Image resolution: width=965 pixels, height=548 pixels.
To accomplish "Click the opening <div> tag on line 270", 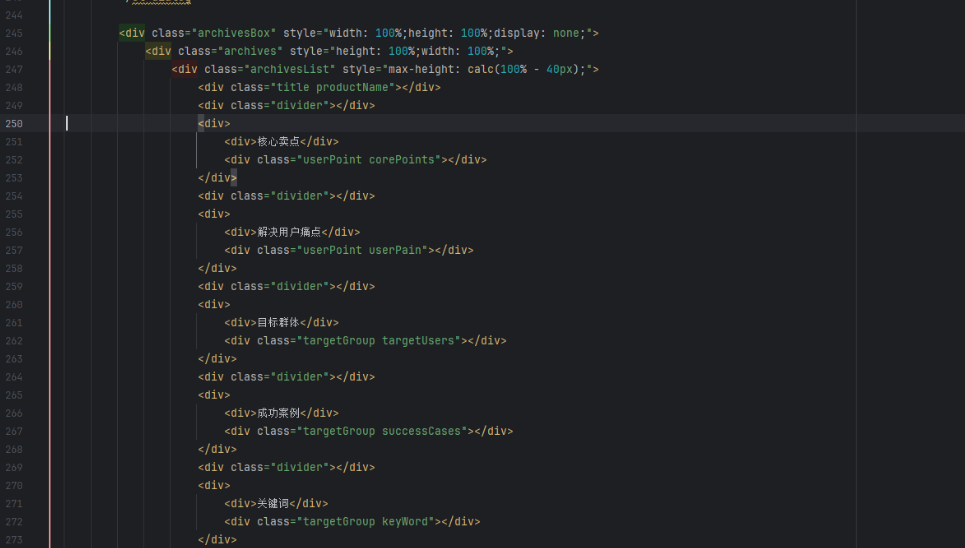I will click(214, 486).
